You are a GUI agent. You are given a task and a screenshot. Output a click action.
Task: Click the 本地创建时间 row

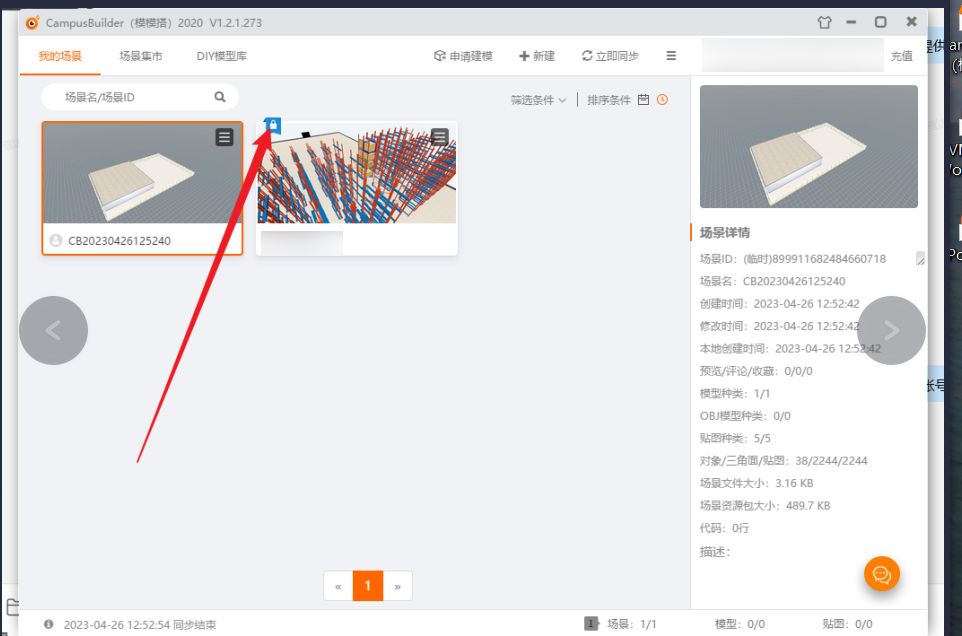tap(790, 348)
